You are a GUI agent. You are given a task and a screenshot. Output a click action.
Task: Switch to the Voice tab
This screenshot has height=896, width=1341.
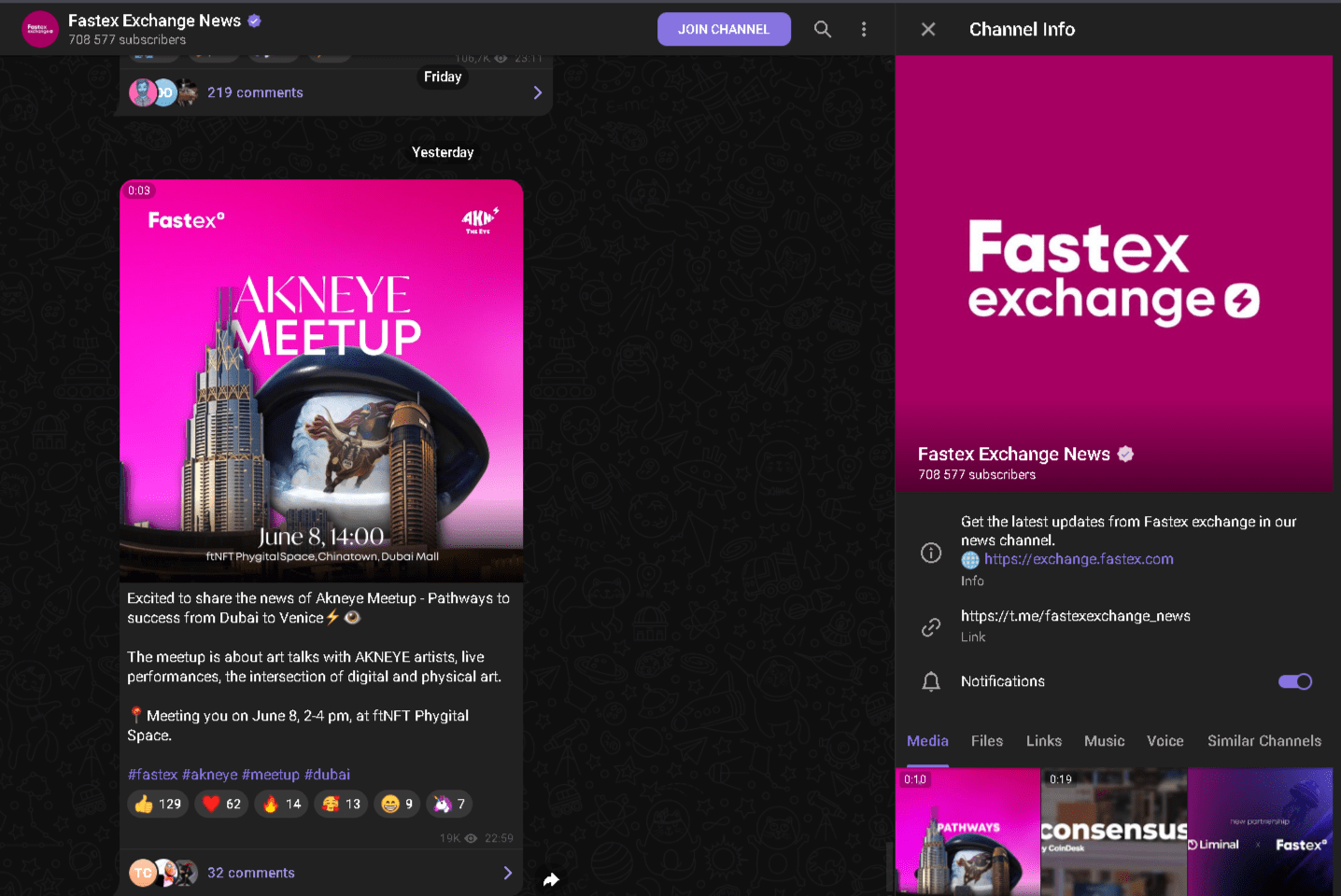pos(1165,741)
